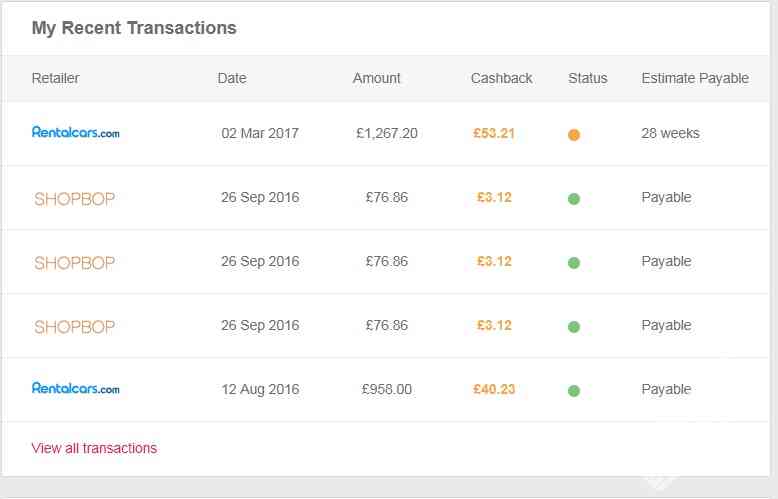Click the Retailer column header
The height and width of the screenshot is (499, 778).
tap(56, 78)
